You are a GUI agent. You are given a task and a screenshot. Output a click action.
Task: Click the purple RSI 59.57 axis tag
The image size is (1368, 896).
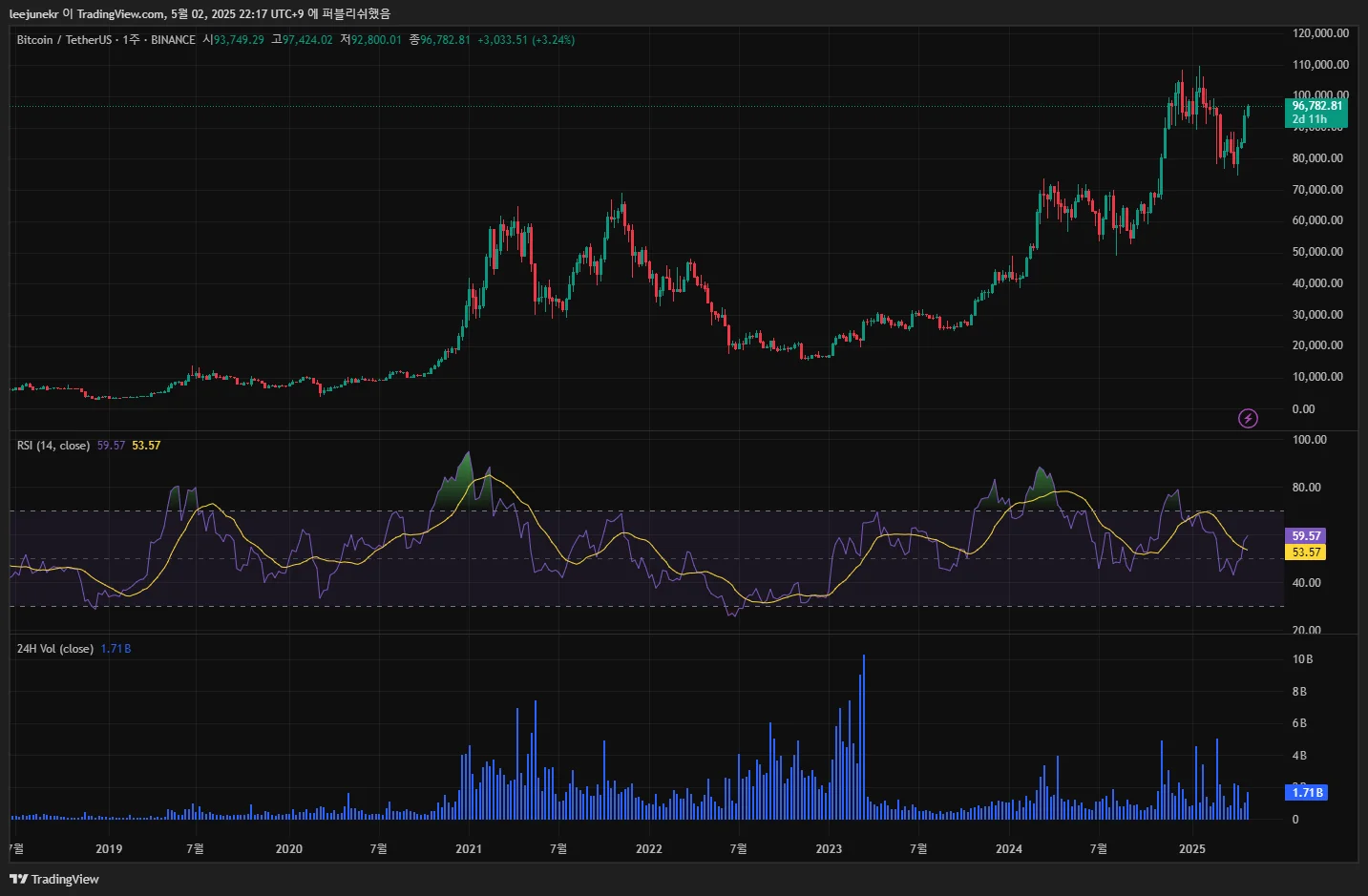click(1306, 536)
